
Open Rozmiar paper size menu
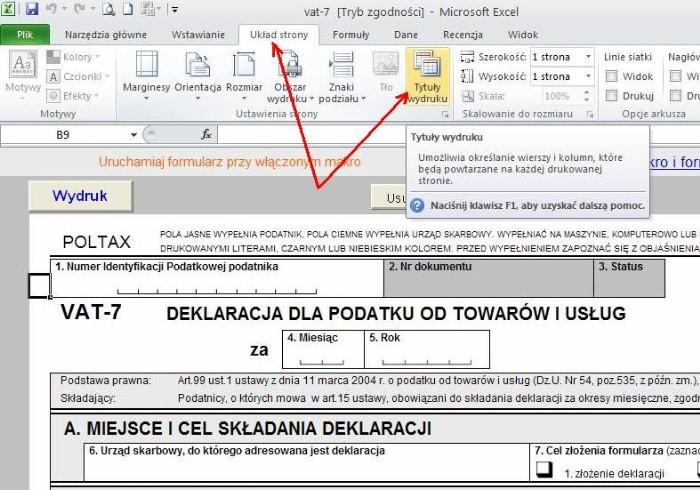244,75
